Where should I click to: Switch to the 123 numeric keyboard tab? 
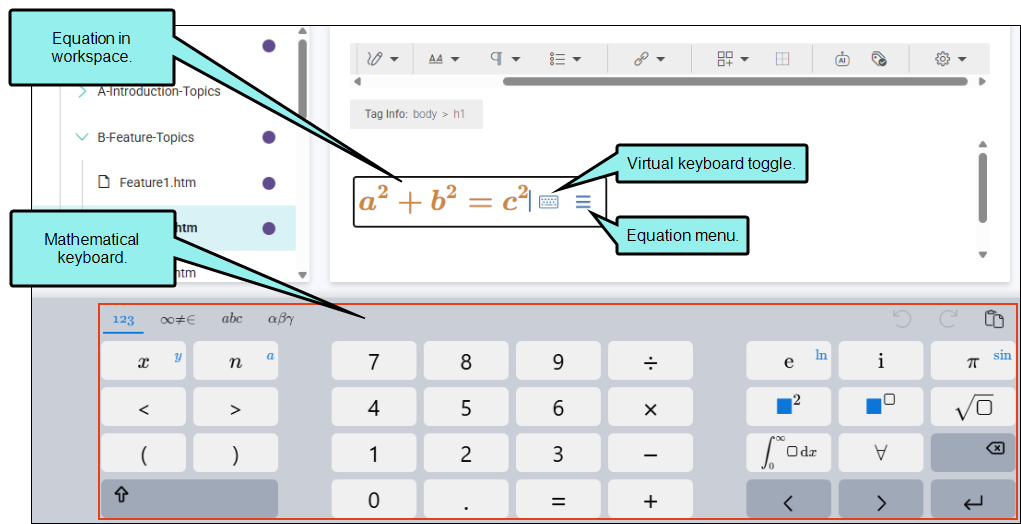tap(123, 320)
